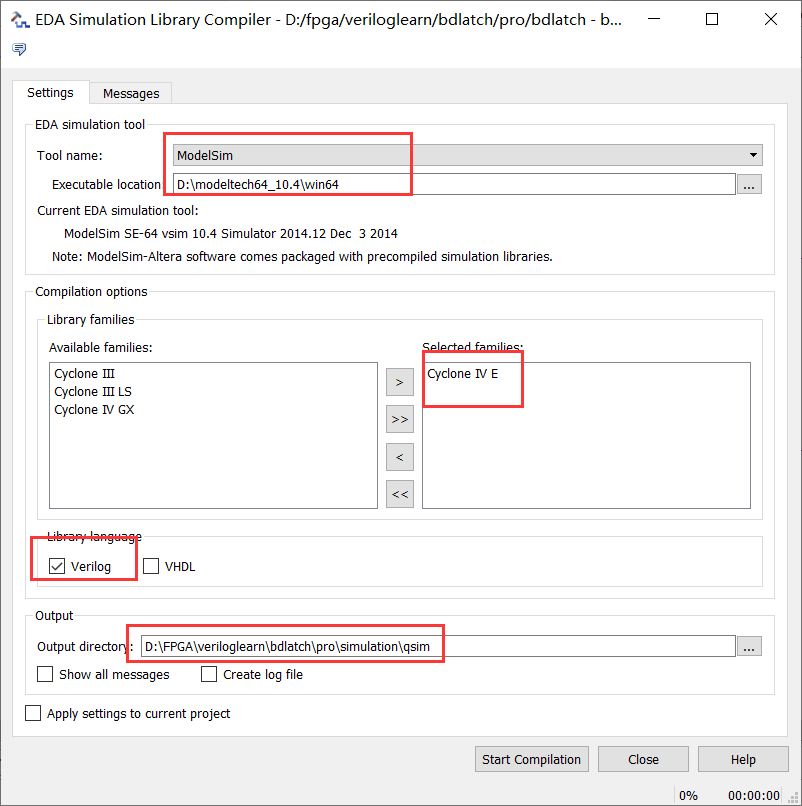
Task: Click the Output directory path field
Action: [x=438, y=646]
